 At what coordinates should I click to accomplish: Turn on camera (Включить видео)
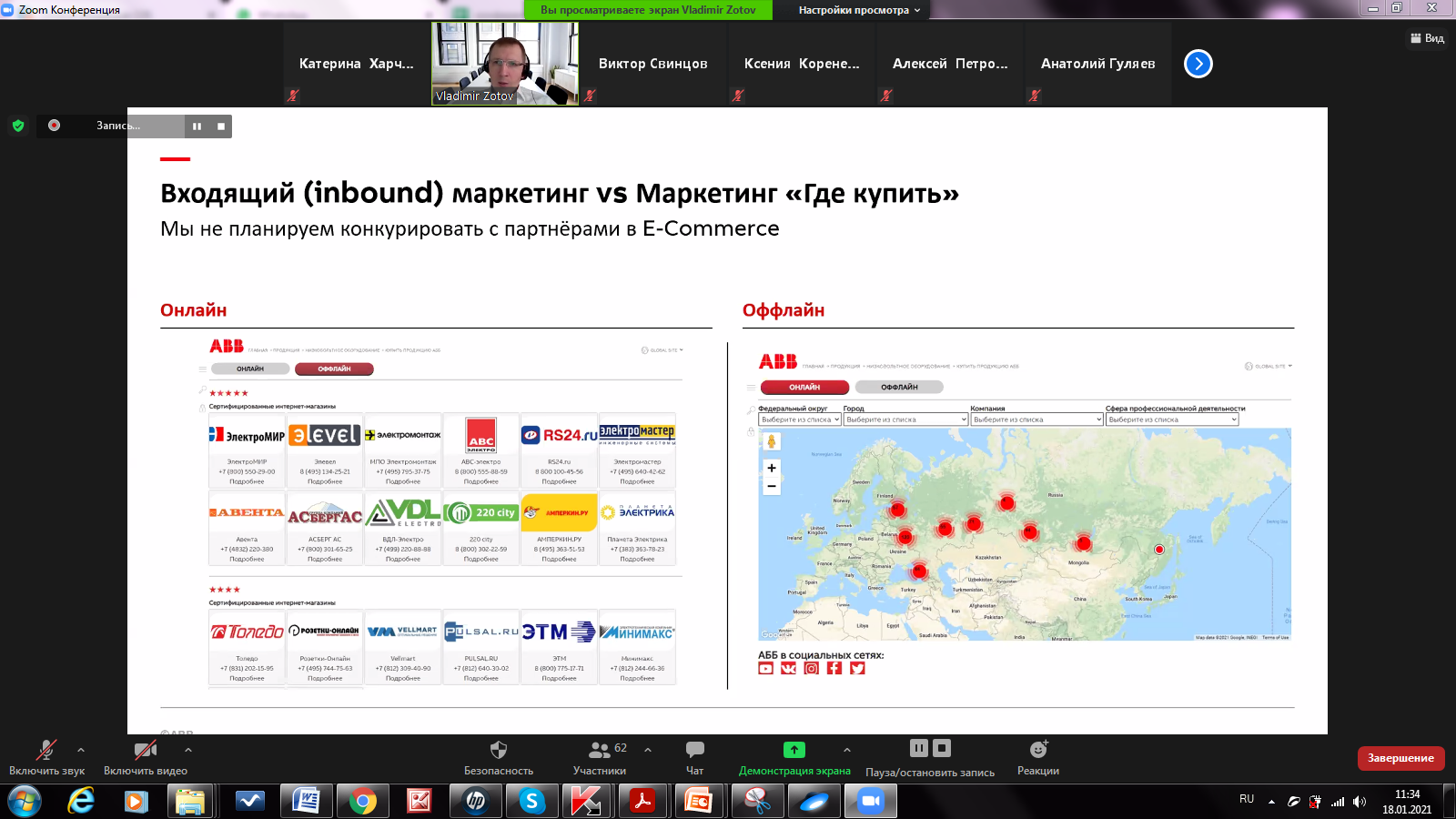click(x=145, y=751)
